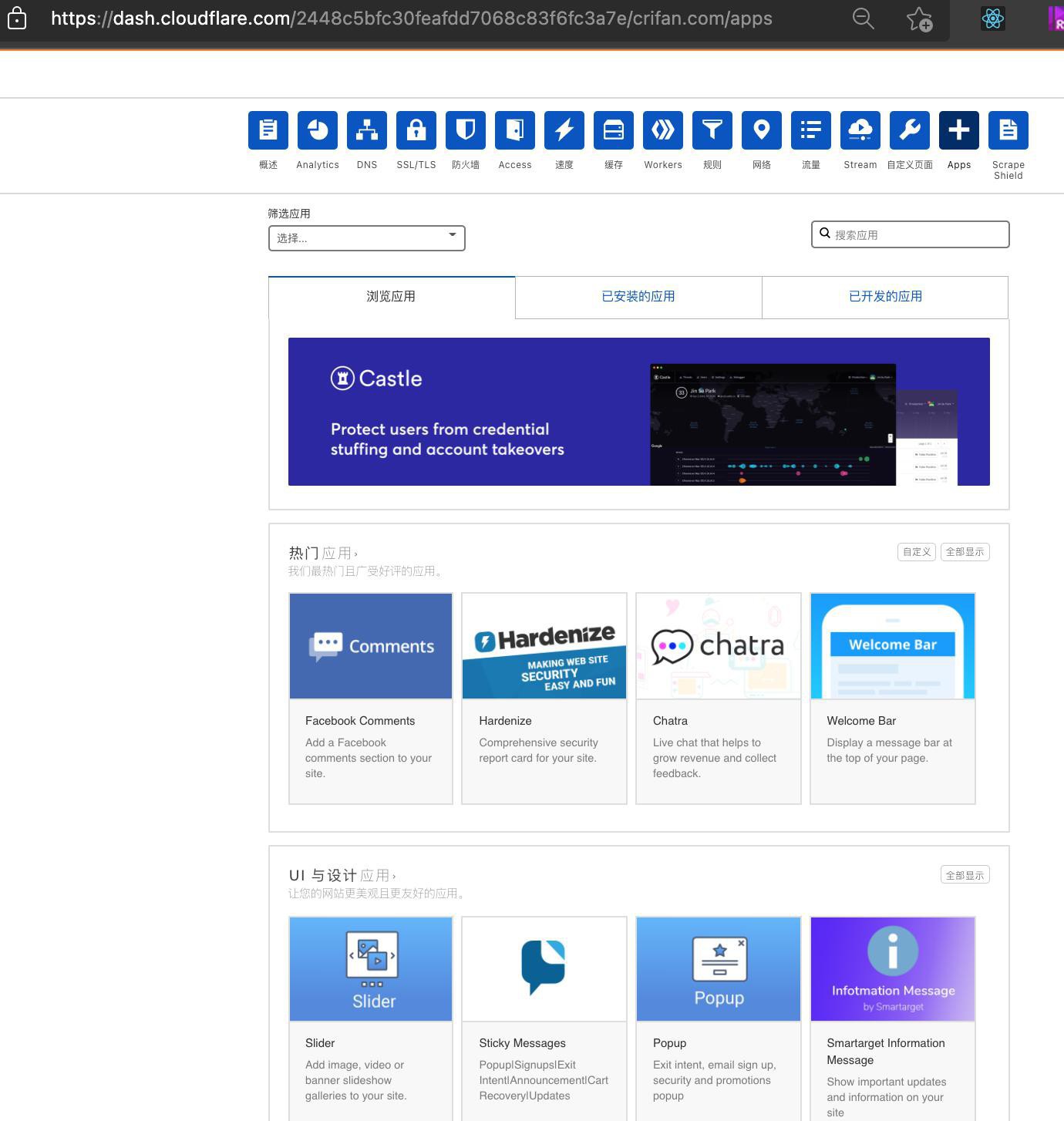The height and width of the screenshot is (1121, 1064).
Task: Open the Facebook Comments app thumbnail
Action: point(371,646)
